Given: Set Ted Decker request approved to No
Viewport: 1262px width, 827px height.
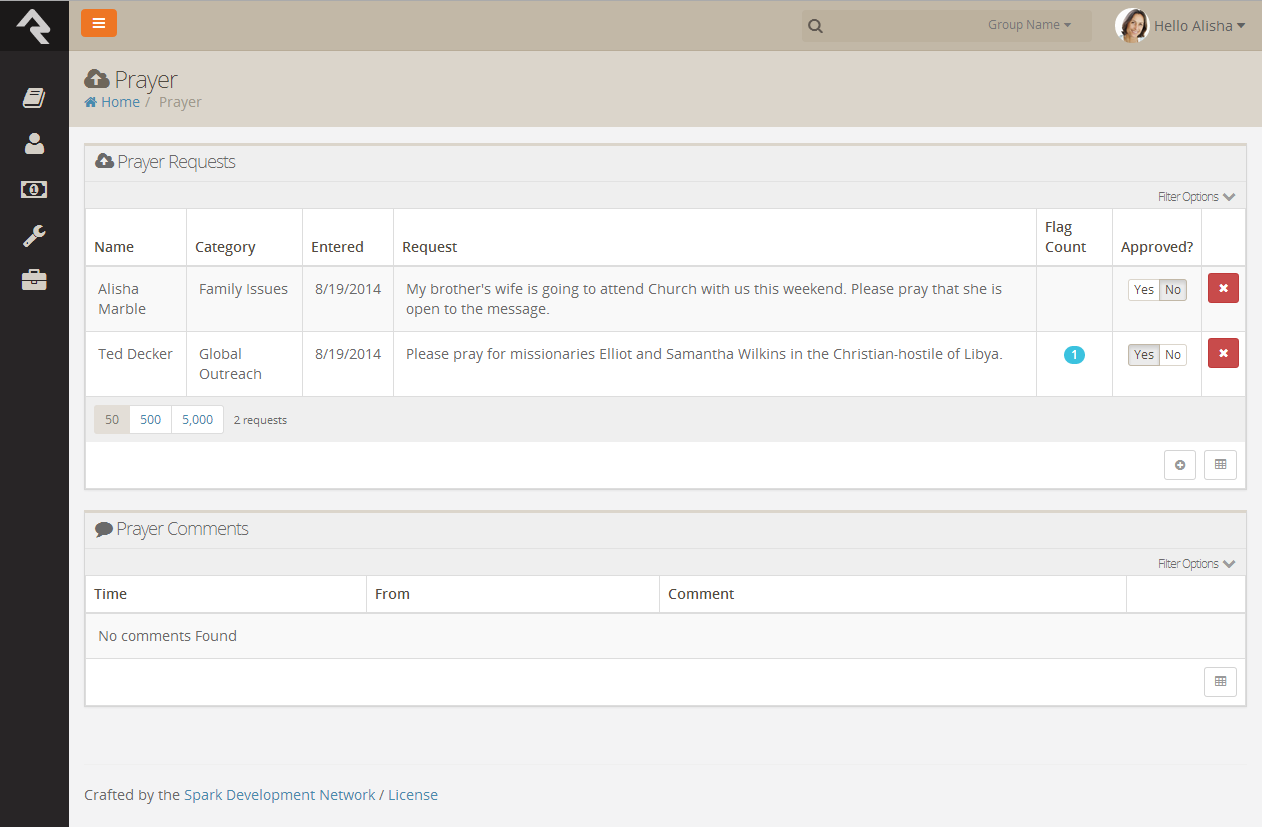Looking at the screenshot, I should click(x=1173, y=355).
